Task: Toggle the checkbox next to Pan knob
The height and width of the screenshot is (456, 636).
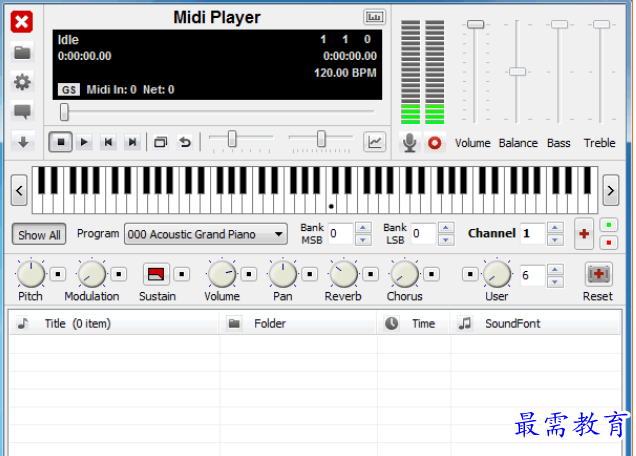Action: 309,274
